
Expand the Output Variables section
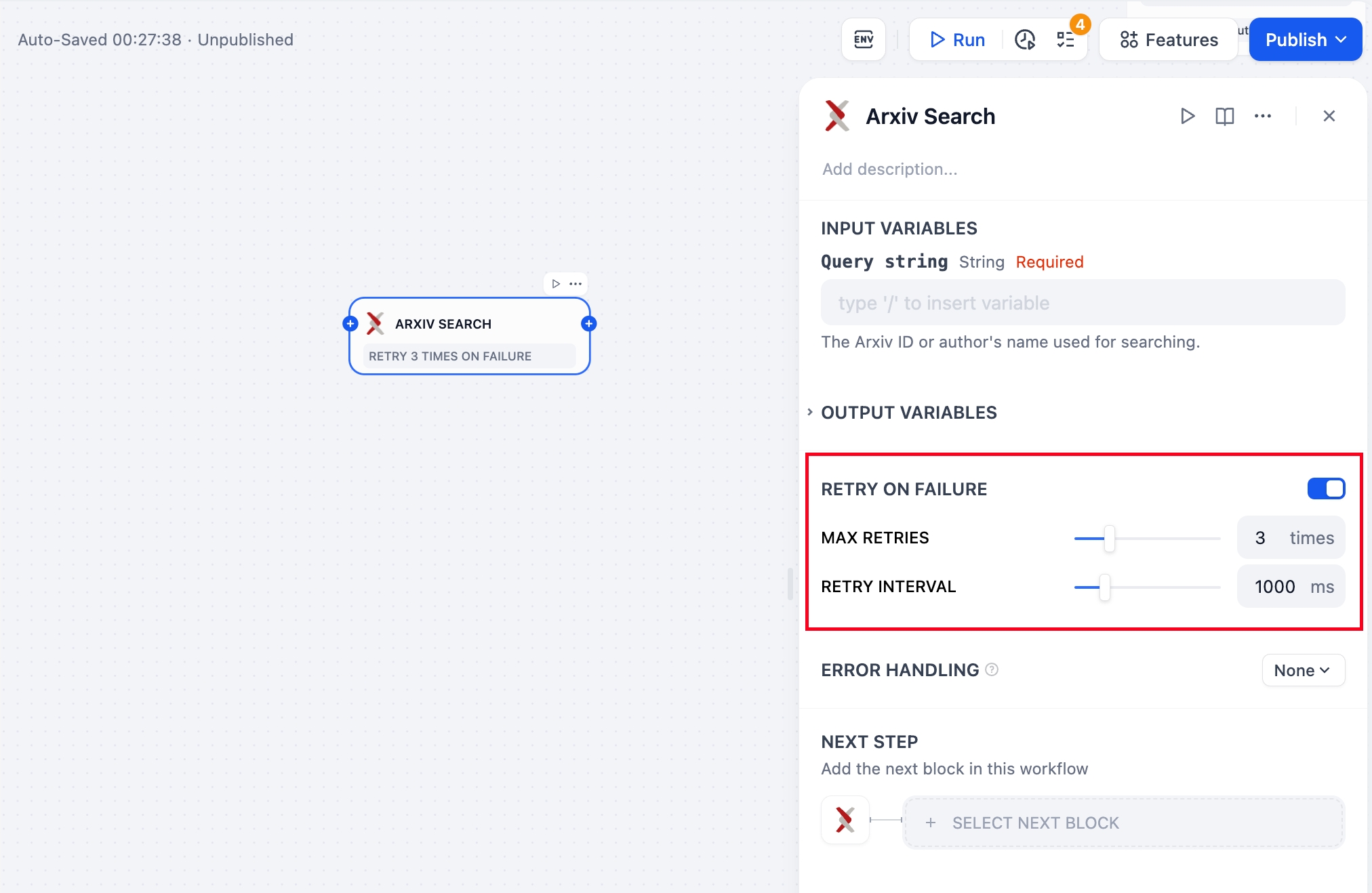(908, 413)
